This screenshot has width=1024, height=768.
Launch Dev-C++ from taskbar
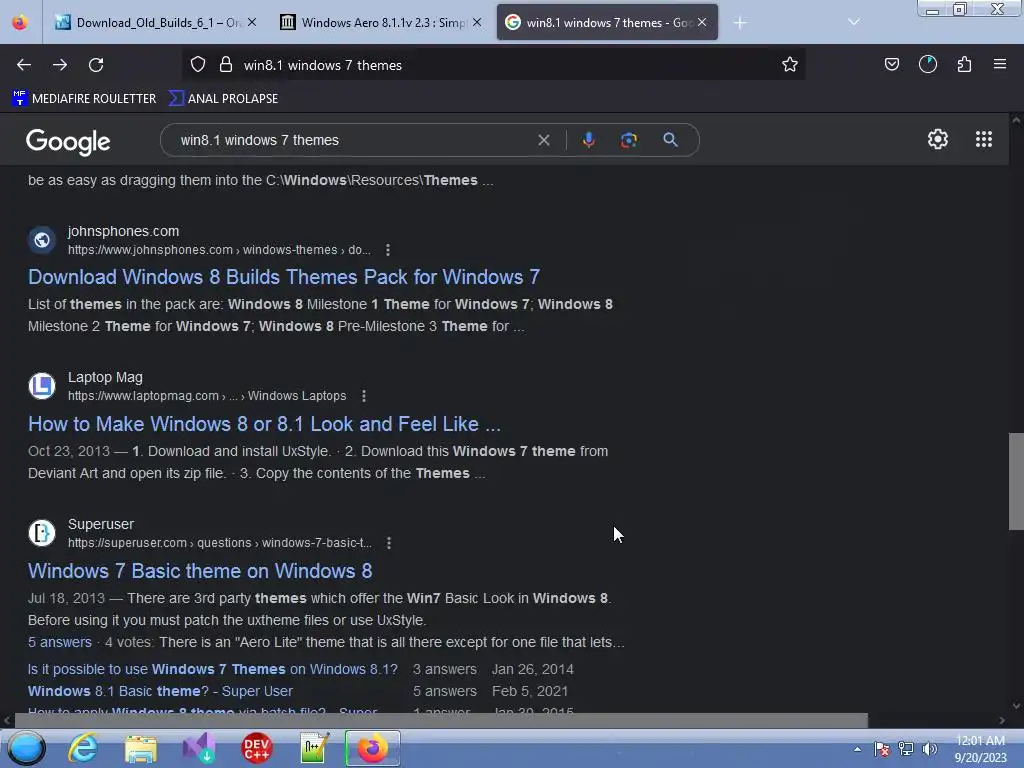256,748
